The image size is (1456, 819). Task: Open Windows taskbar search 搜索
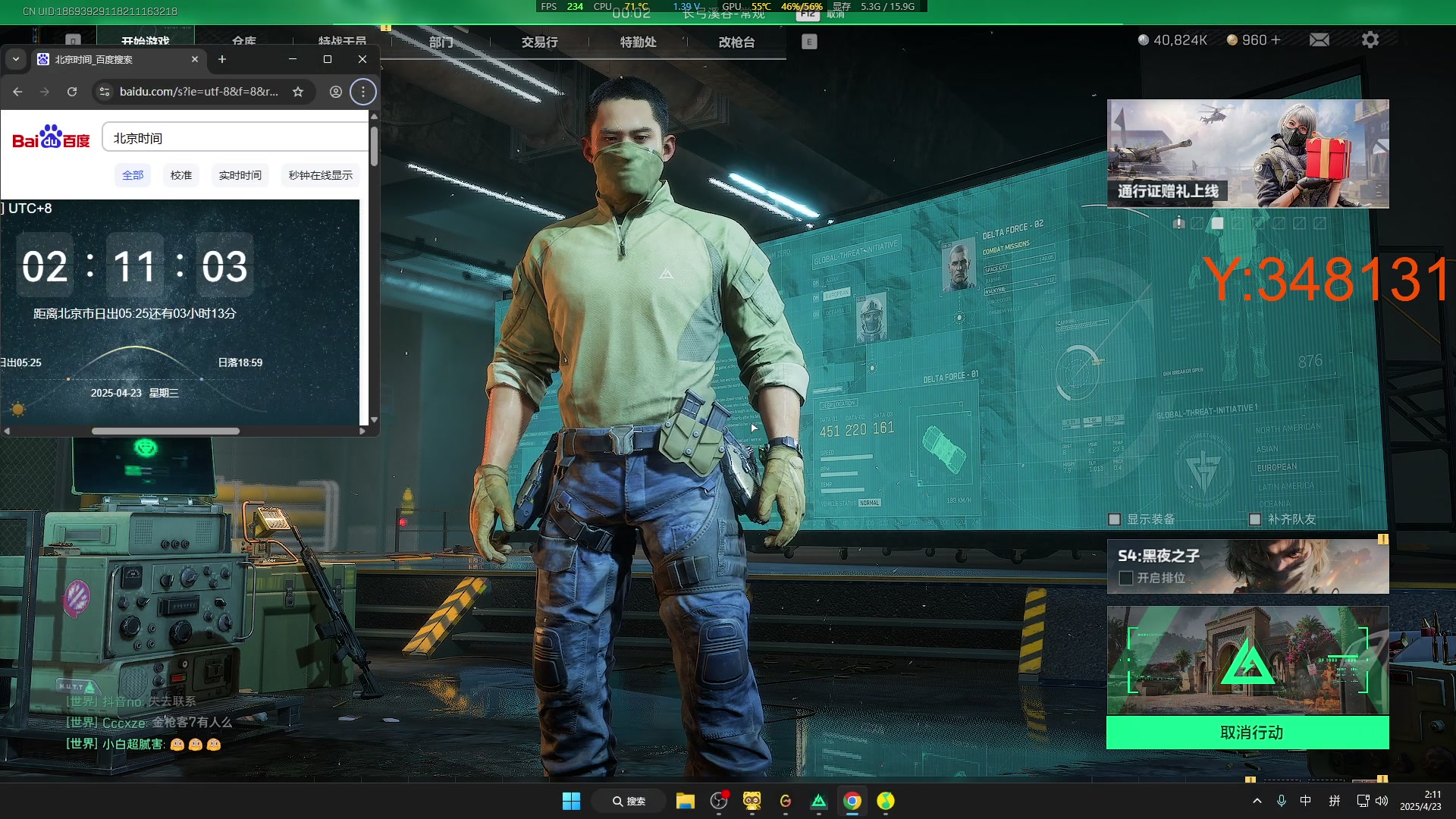click(x=629, y=801)
